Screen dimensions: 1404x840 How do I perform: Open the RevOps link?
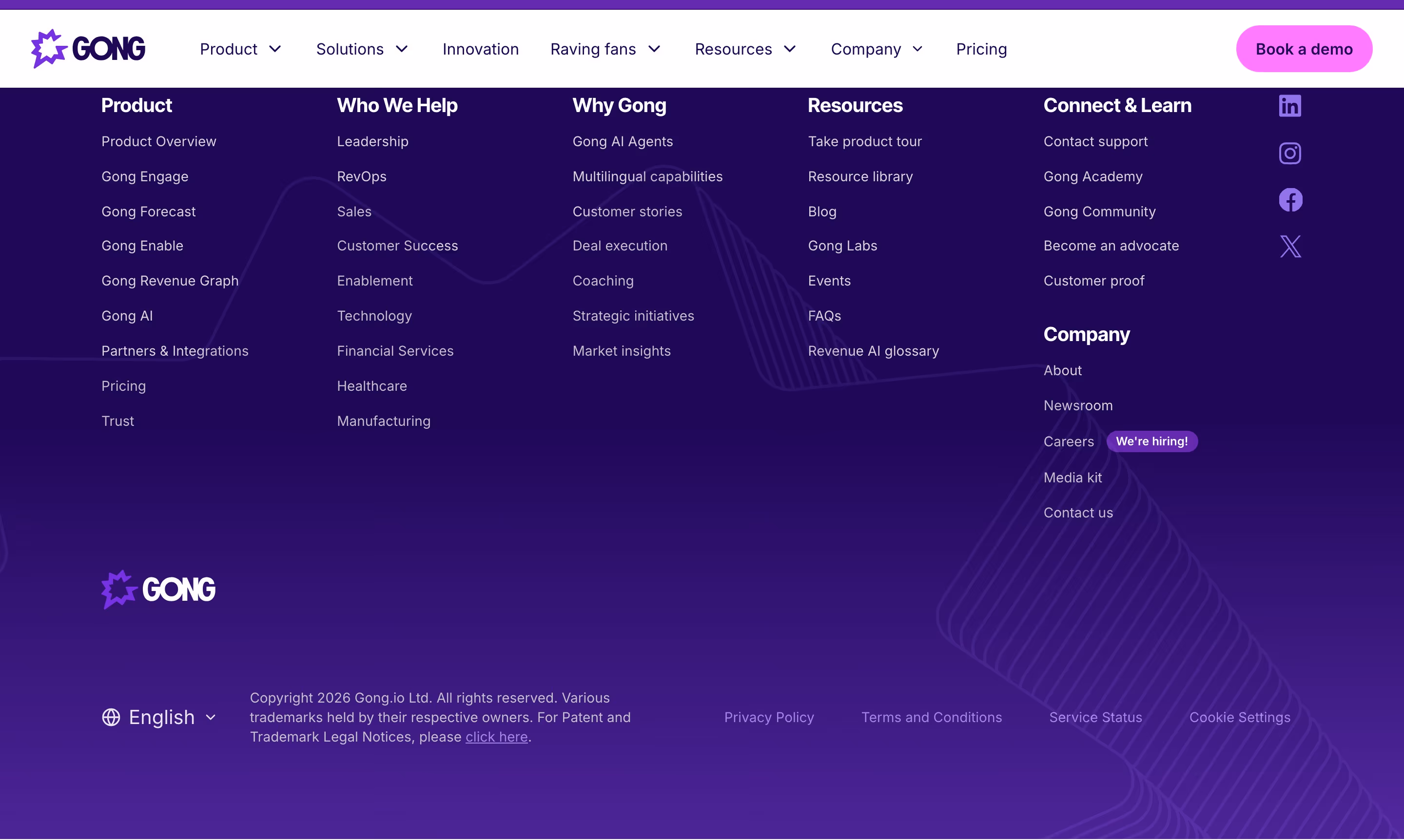click(362, 176)
